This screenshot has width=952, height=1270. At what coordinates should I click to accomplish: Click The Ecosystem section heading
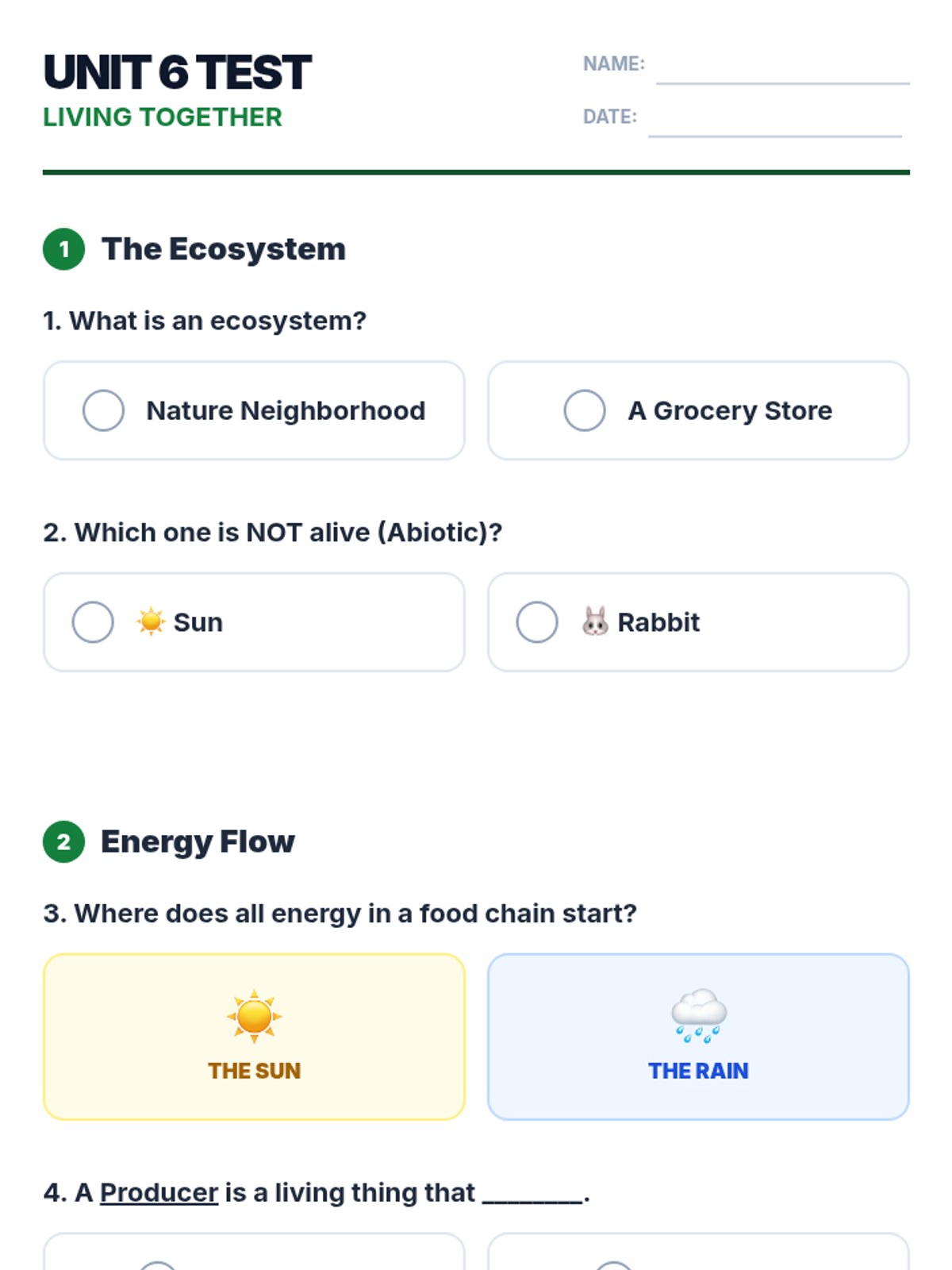pyautogui.click(x=224, y=249)
